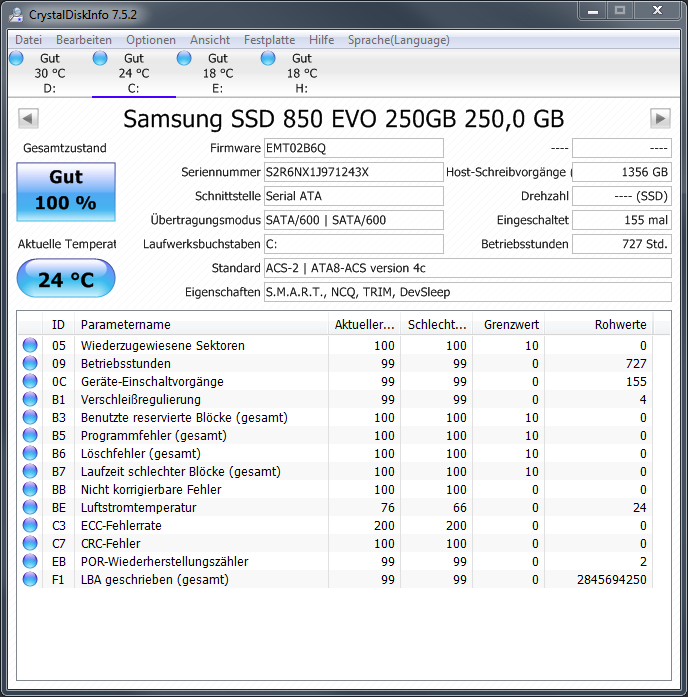Open the Ansicht menu

(x=210, y=40)
